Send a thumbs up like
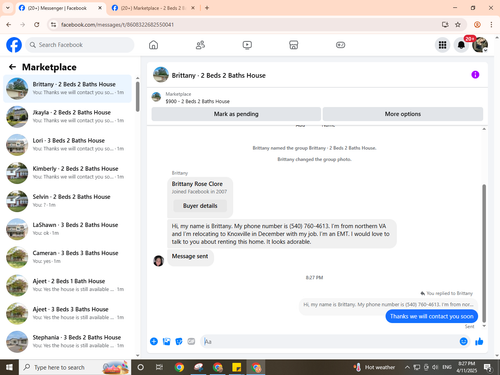500x375 pixels. pyautogui.click(x=479, y=341)
